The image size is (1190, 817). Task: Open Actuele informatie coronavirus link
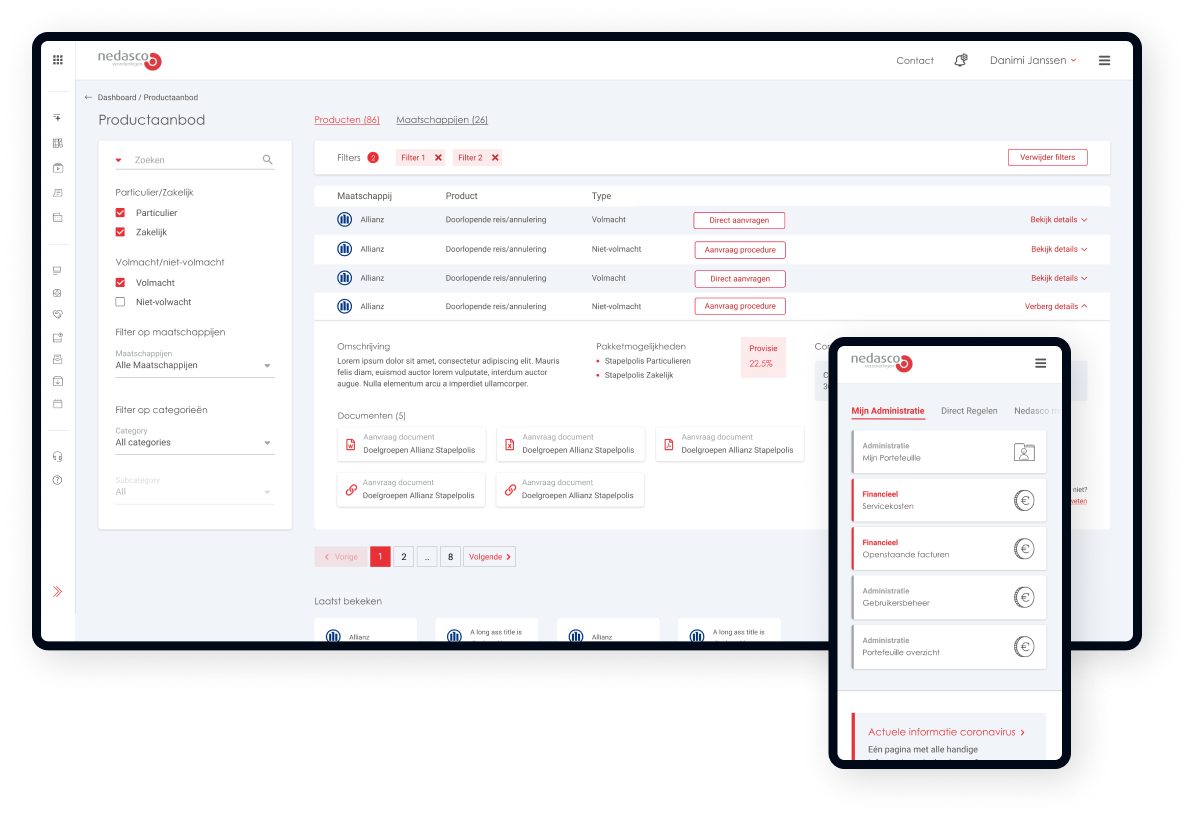tap(946, 732)
